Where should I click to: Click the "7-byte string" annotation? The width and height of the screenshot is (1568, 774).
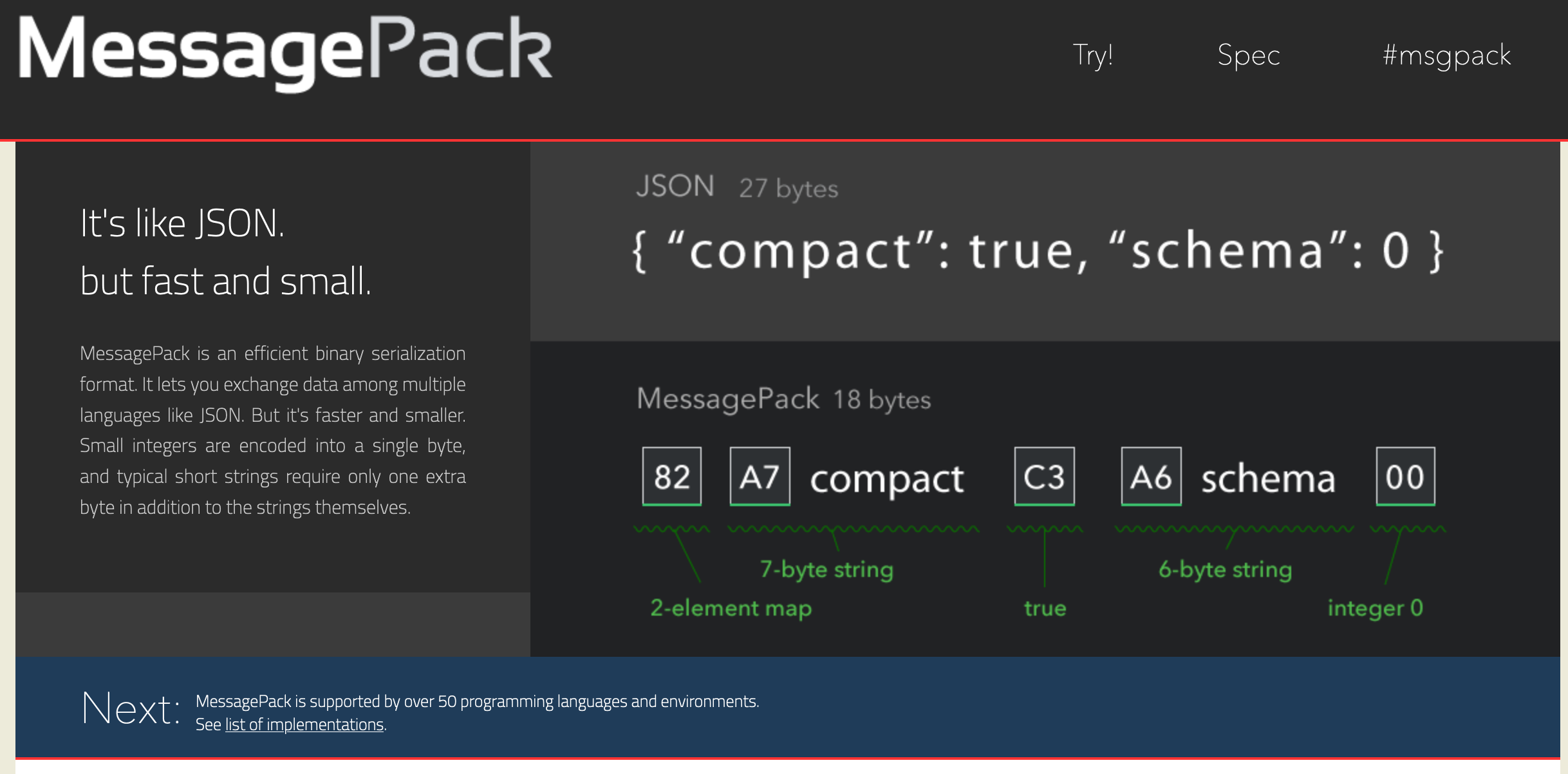click(x=826, y=570)
